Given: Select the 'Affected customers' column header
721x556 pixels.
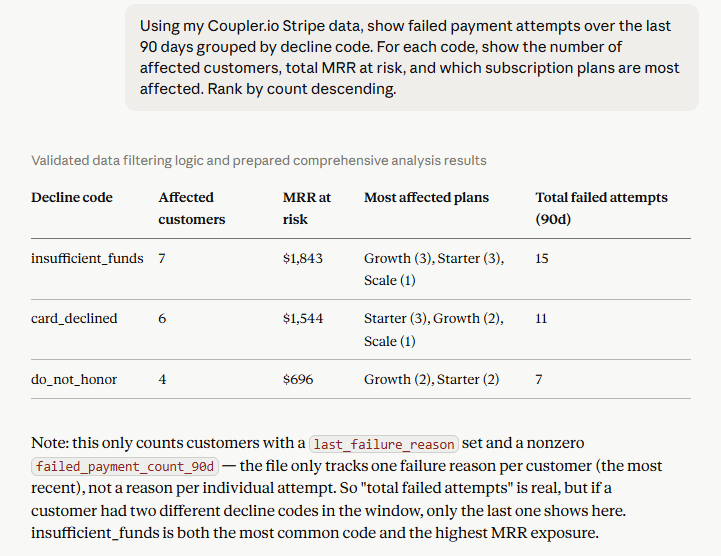Looking at the screenshot, I should pos(192,208).
